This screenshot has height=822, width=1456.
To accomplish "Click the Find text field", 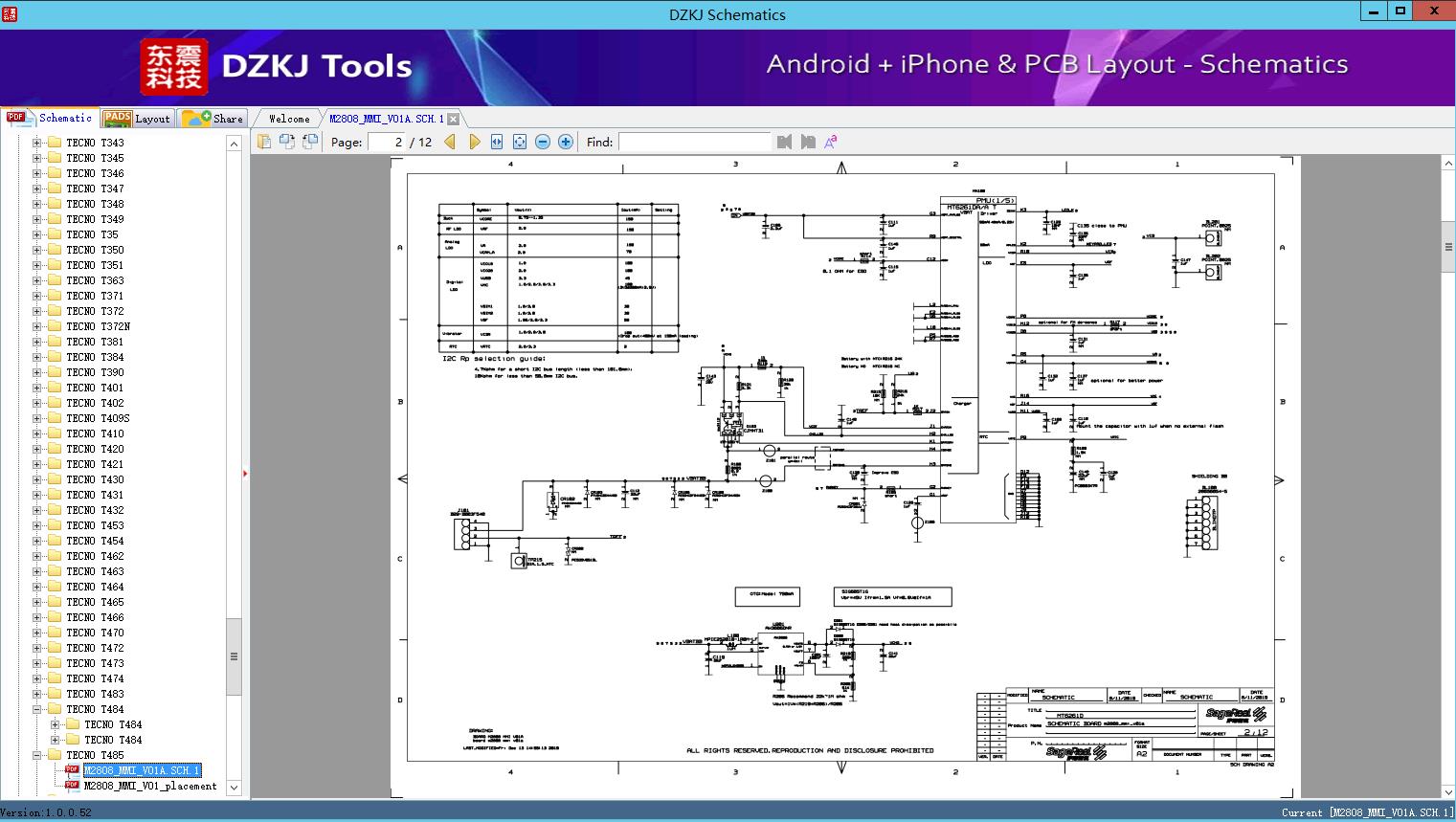I will click(694, 142).
